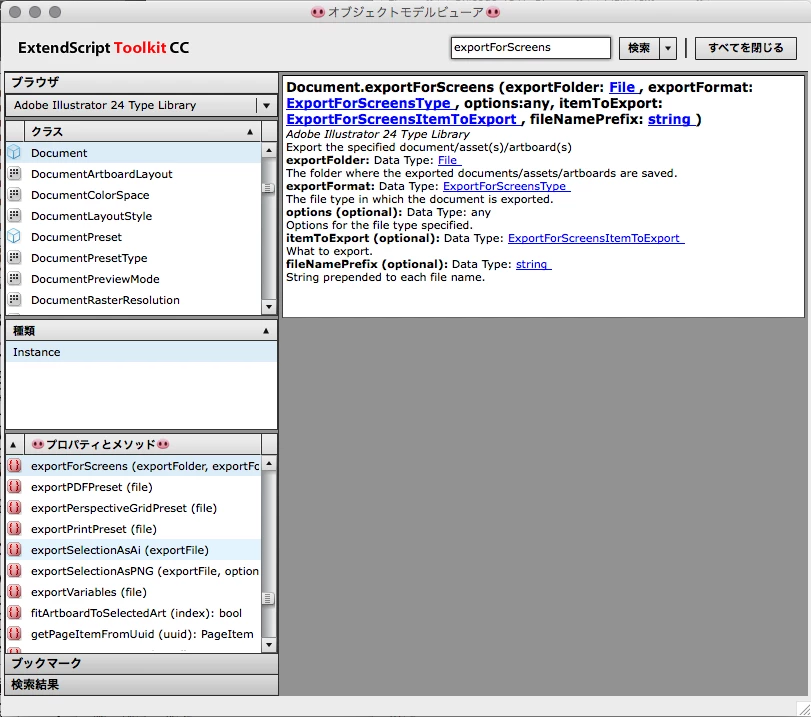Open ExportForScreensItemToExport link in signature heading
The height and width of the screenshot is (717, 811).
point(403,120)
